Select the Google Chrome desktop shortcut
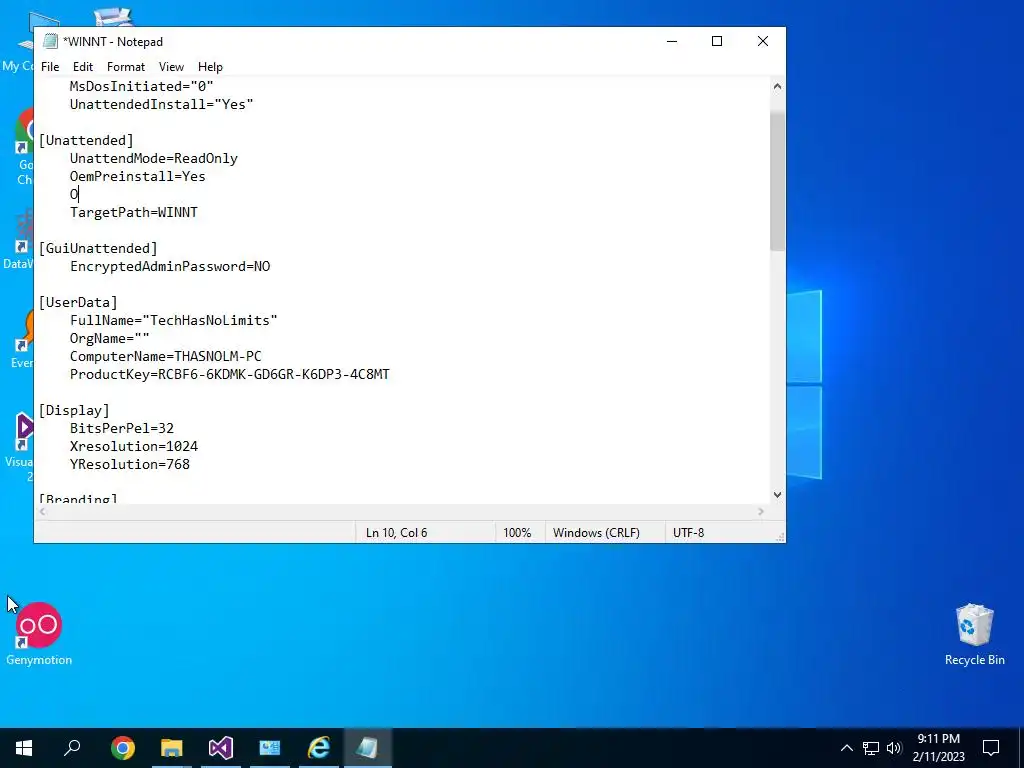Image resolution: width=1024 pixels, height=768 pixels. pyautogui.click(x=24, y=148)
